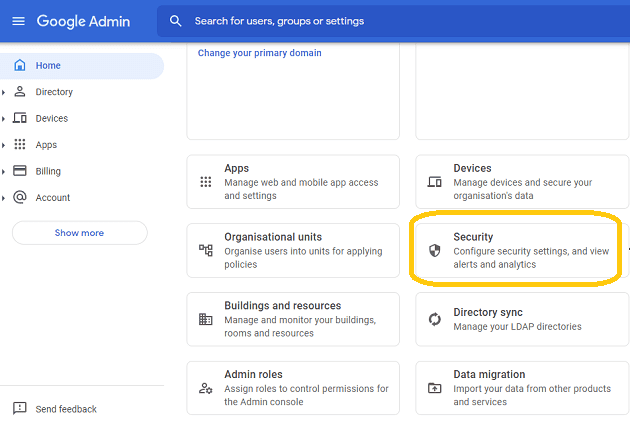Click the Directory person icon in sidebar
Screen dimensions: 630x425
(x=20, y=92)
